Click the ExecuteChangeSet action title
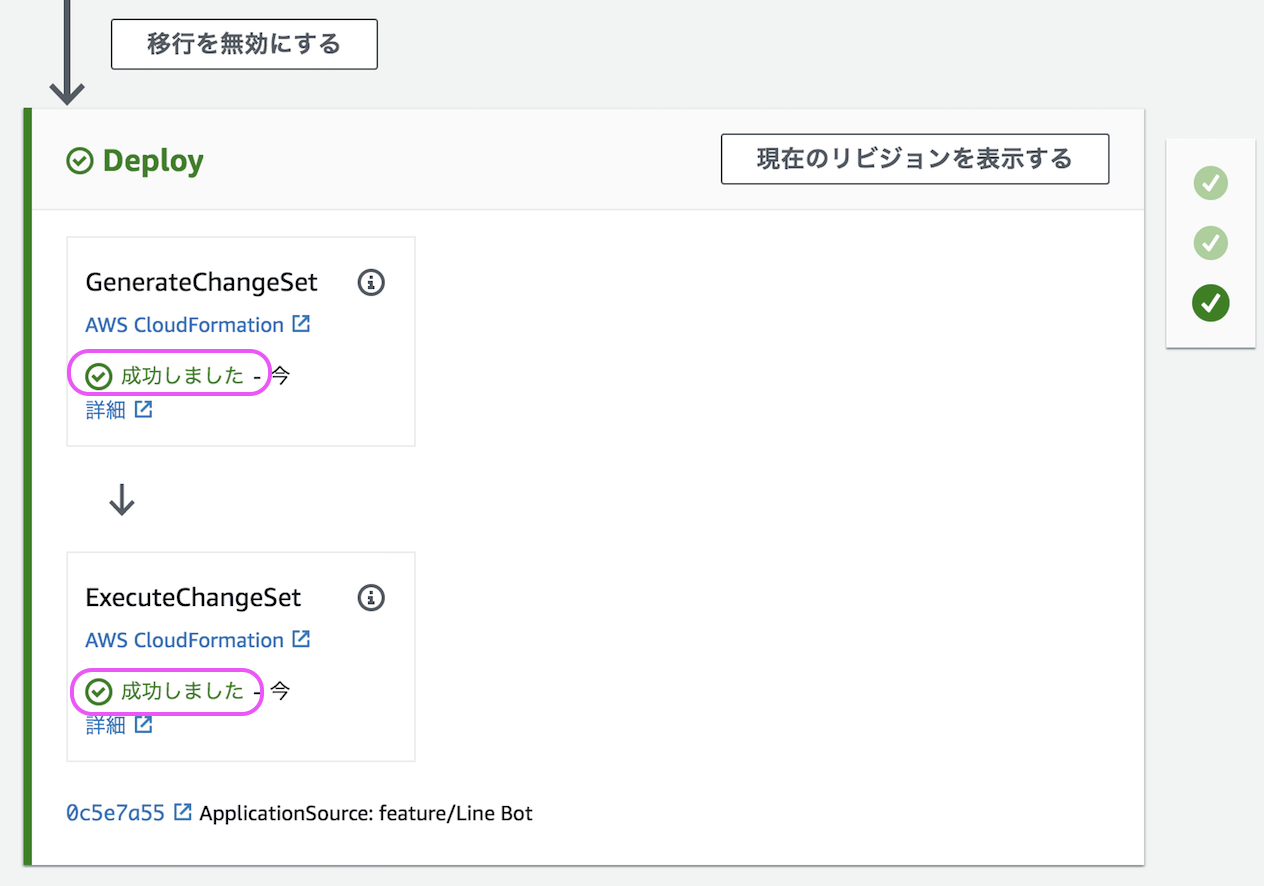1264x886 pixels. tap(193, 598)
